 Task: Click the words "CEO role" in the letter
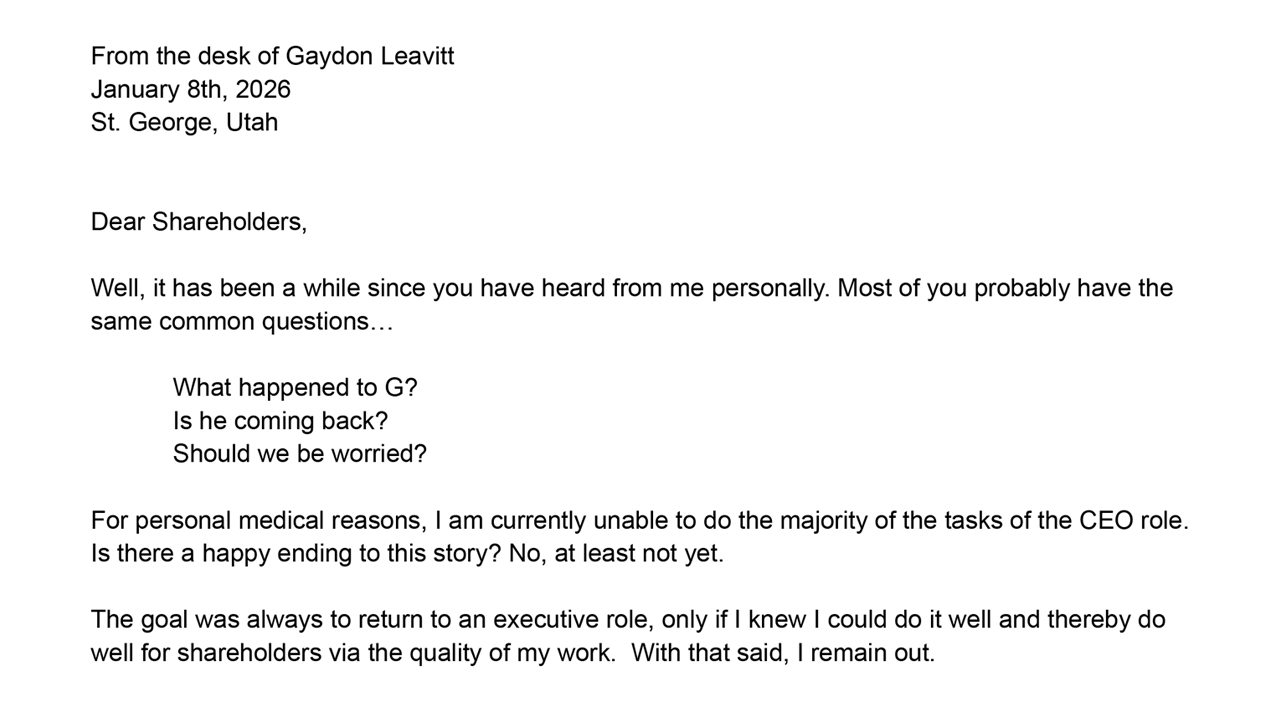[1132, 520]
